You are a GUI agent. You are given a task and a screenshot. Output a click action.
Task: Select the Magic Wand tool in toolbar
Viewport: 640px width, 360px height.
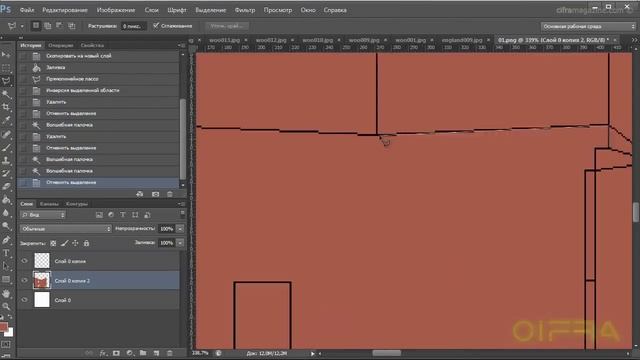(6, 94)
